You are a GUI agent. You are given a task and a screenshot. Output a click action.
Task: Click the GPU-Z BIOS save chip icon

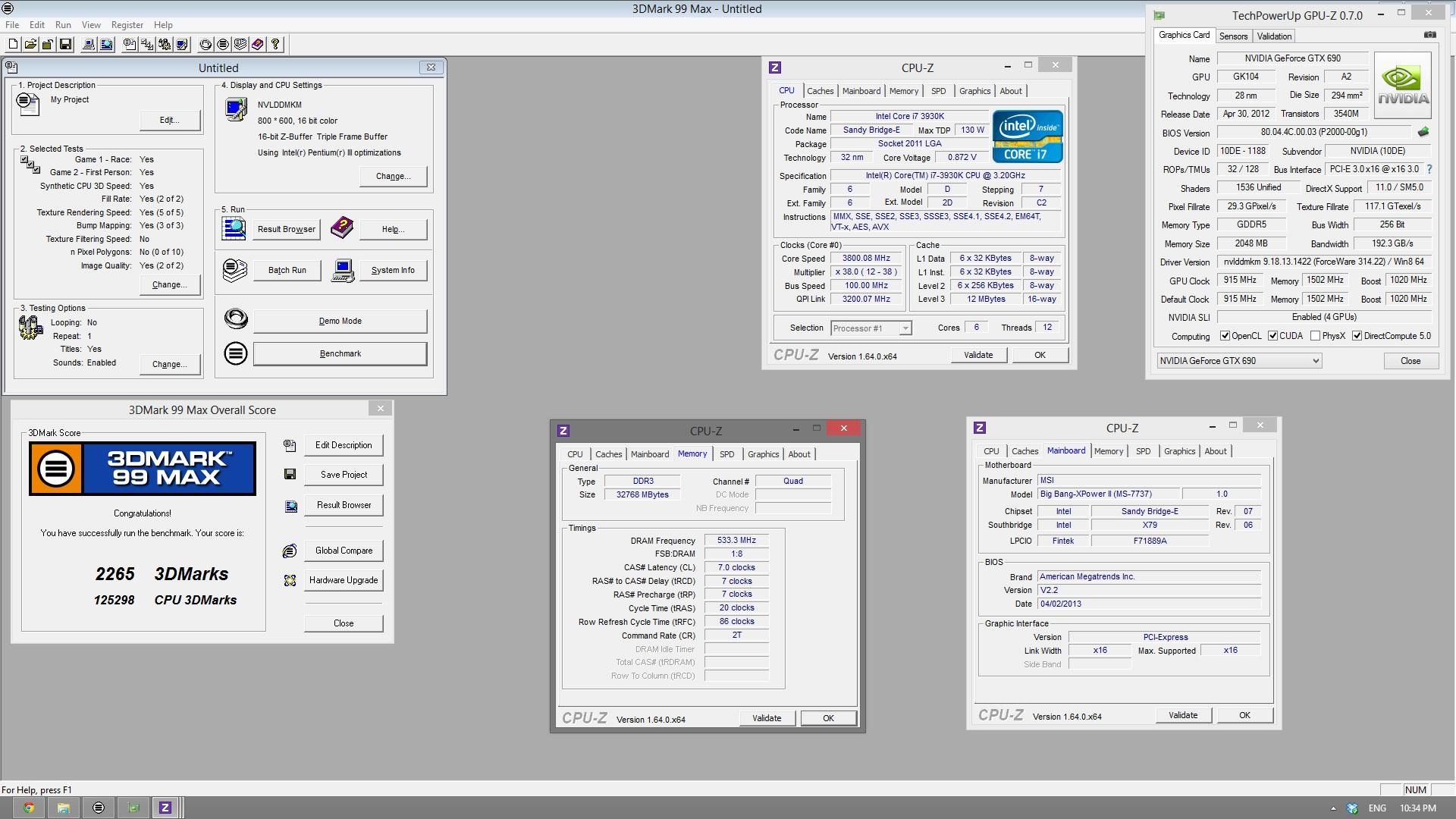(x=1423, y=132)
